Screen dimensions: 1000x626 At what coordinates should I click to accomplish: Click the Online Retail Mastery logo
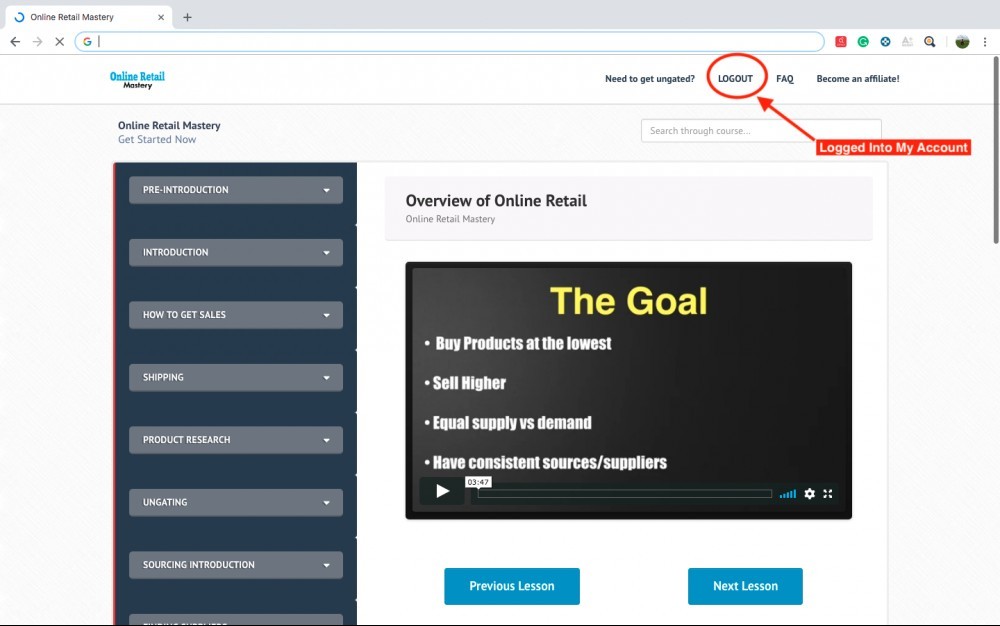click(137, 80)
